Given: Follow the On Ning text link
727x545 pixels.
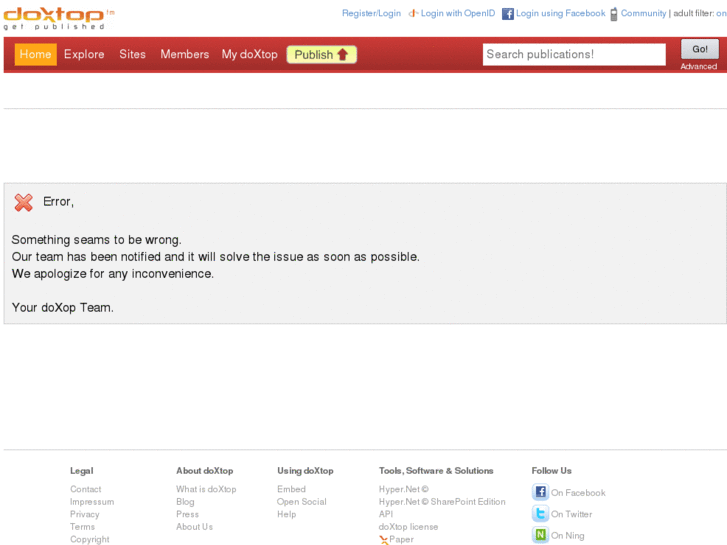Looking at the screenshot, I should click(x=568, y=535).
